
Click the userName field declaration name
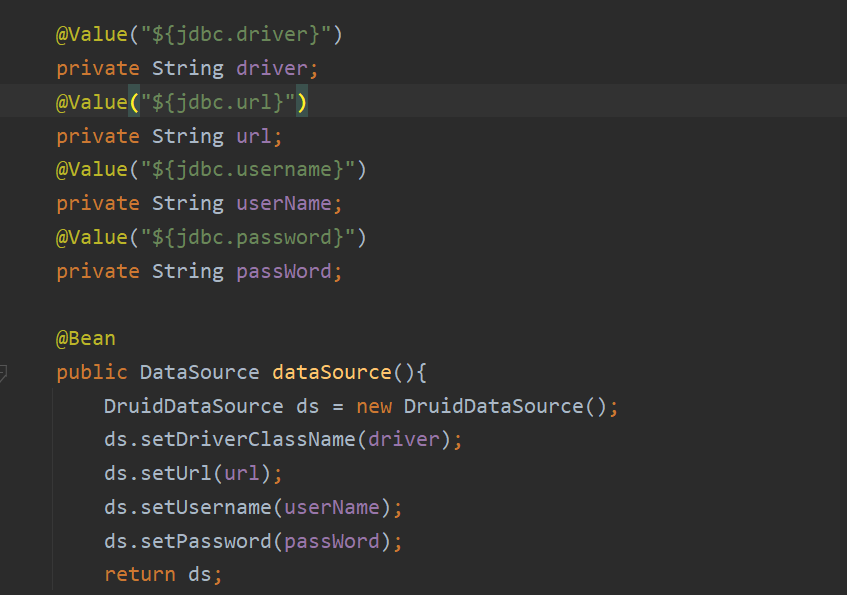point(283,204)
